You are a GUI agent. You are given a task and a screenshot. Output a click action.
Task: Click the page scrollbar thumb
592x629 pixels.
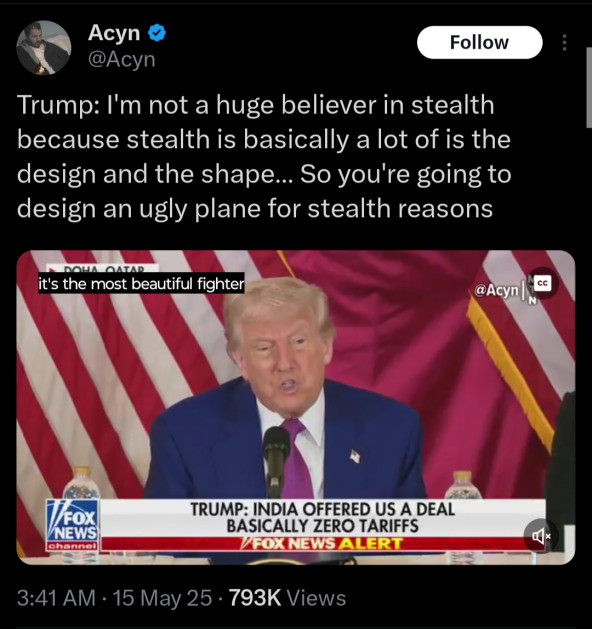click(589, 87)
